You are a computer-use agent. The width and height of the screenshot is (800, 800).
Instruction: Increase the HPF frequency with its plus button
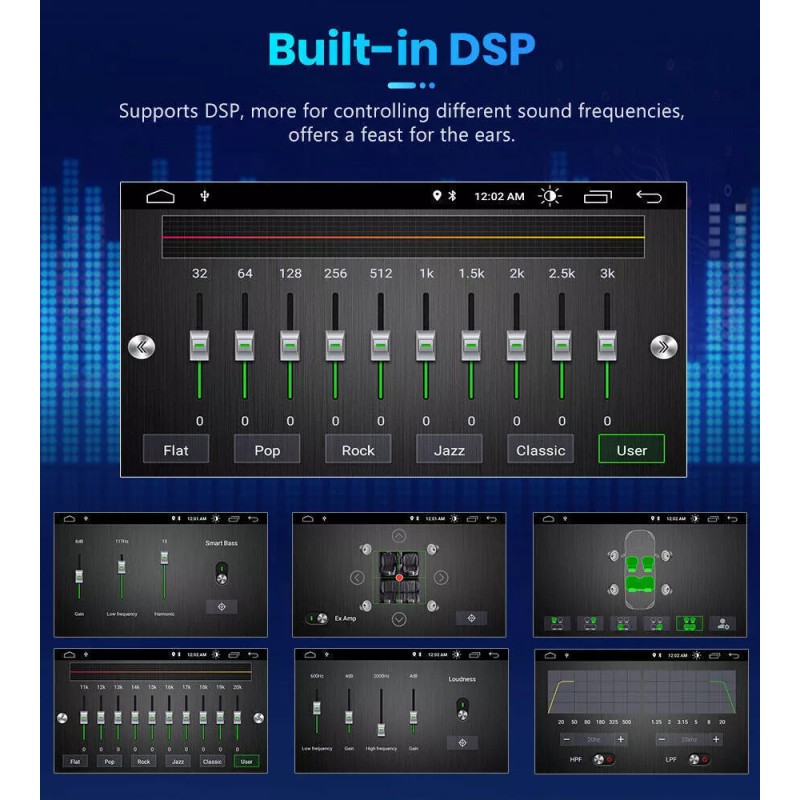621,739
